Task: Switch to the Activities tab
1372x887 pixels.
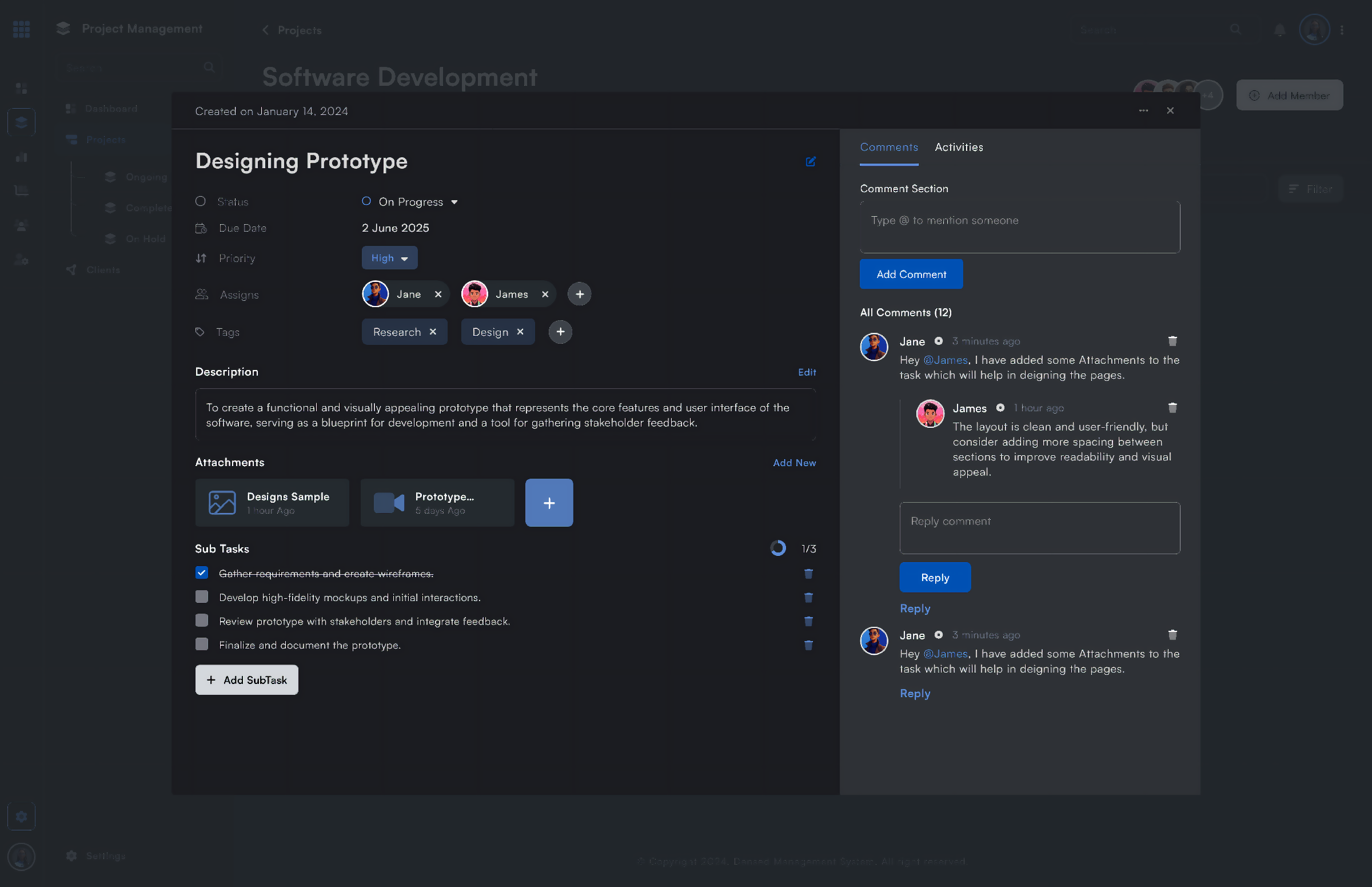Action: pyautogui.click(x=959, y=148)
